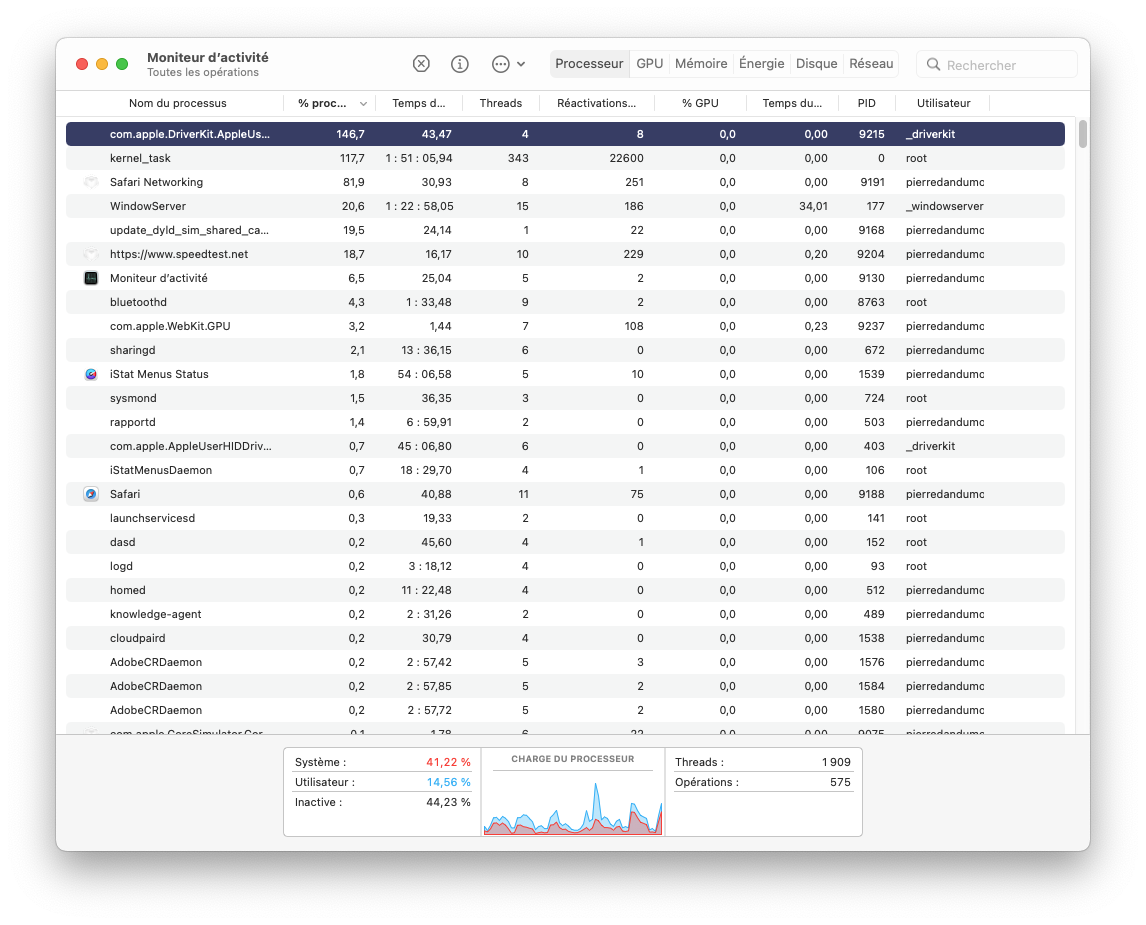Sort by Utilisateur column header
The height and width of the screenshot is (925, 1146).
coord(944,104)
